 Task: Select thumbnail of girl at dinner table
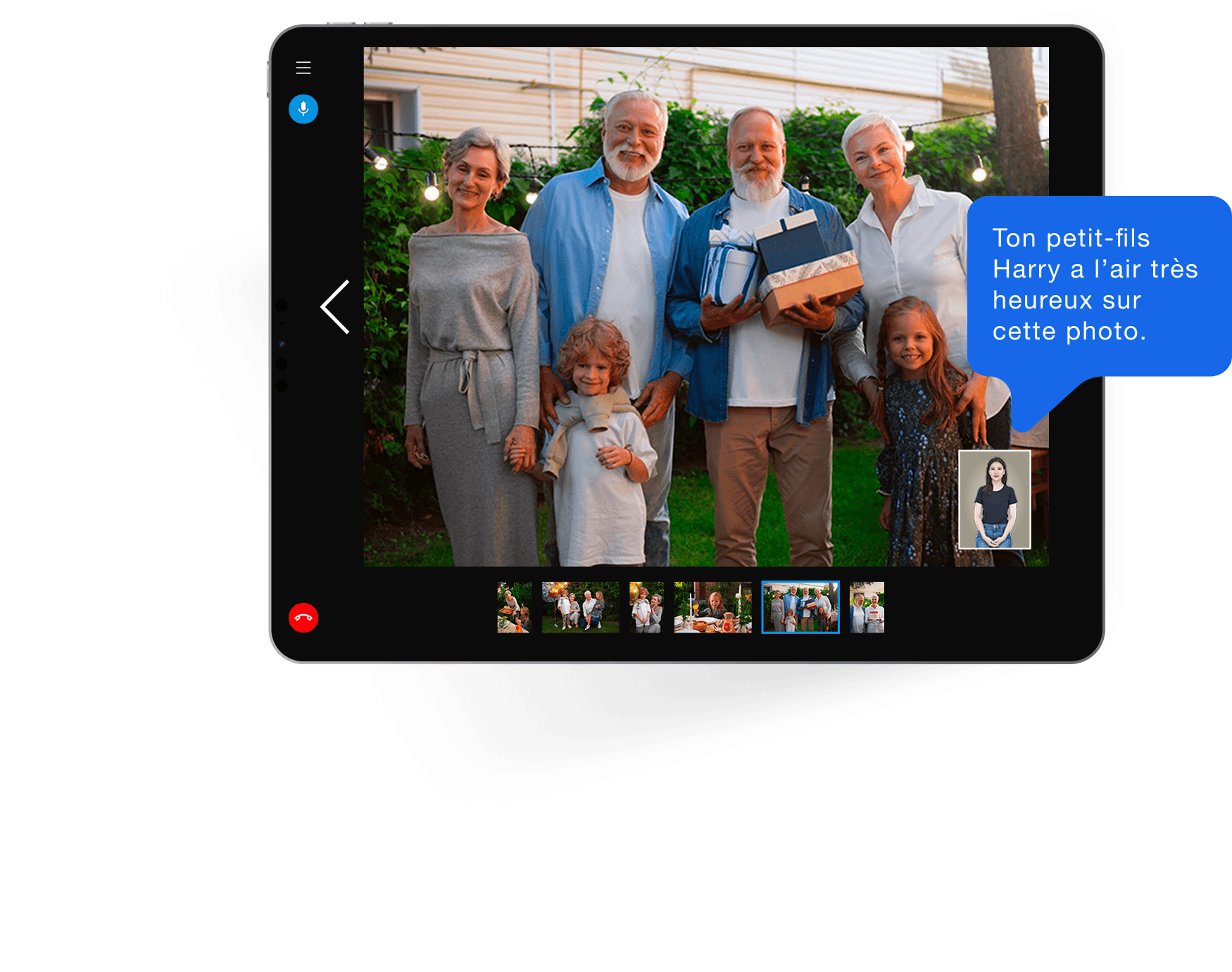tap(712, 607)
